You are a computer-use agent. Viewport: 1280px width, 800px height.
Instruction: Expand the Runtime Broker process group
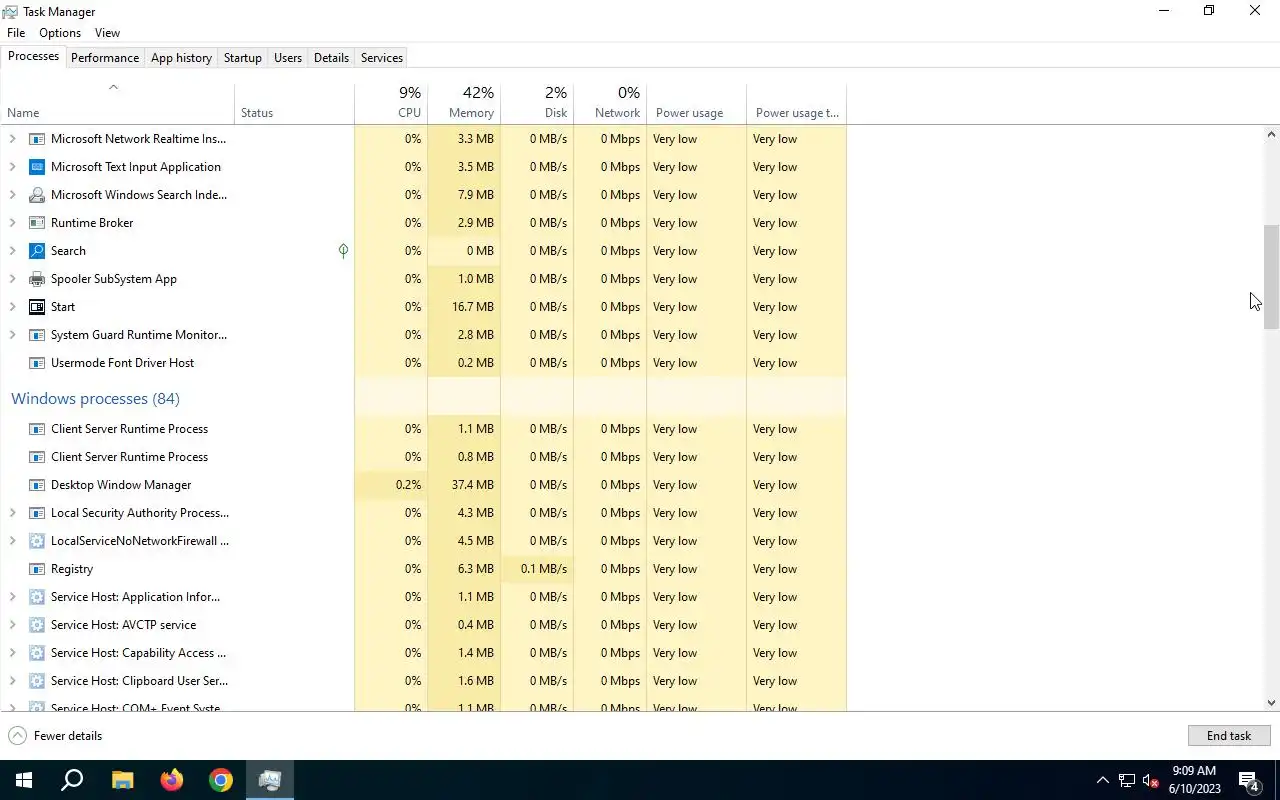click(12, 223)
